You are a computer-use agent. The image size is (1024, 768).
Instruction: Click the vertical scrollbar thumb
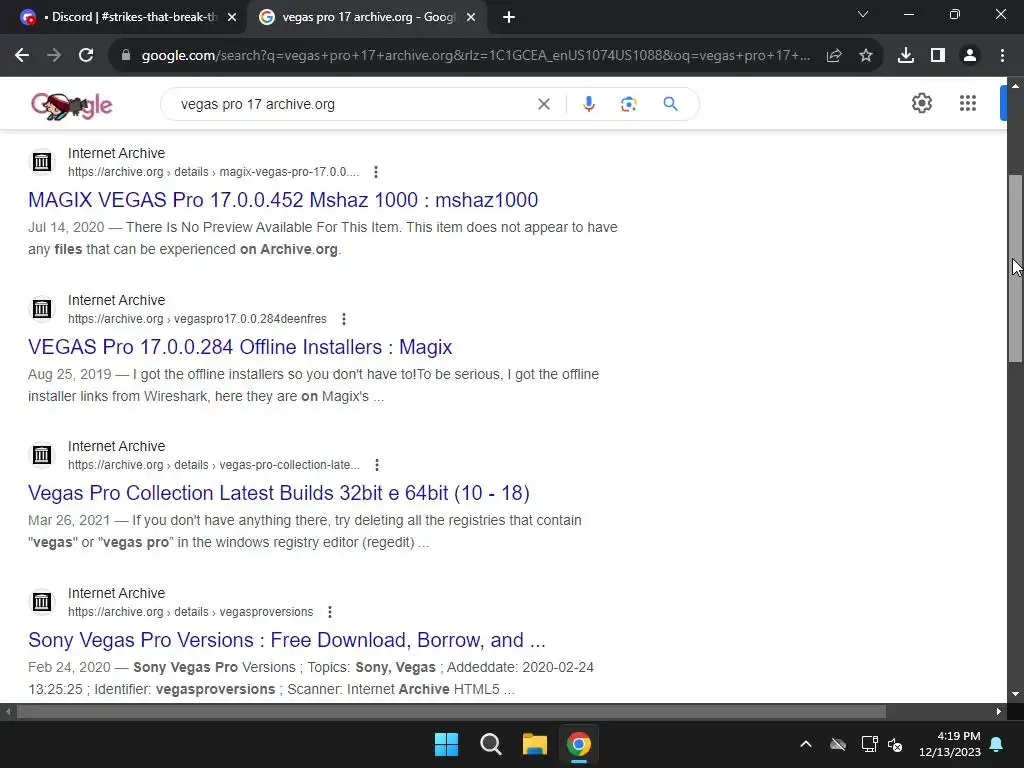point(1015,268)
